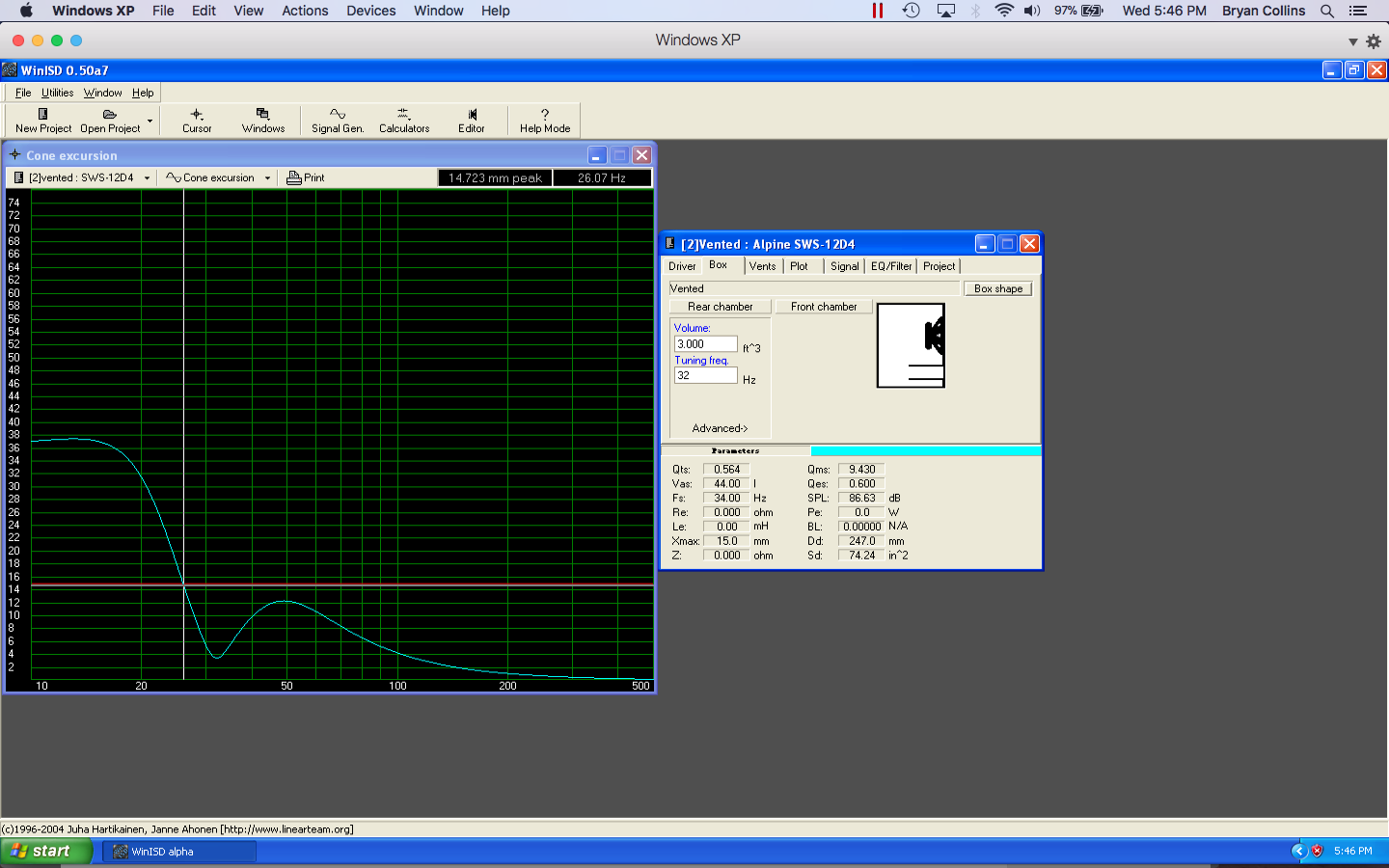Launch the Signal Gen. tool
This screenshot has height=868, width=1389.
tap(338, 121)
